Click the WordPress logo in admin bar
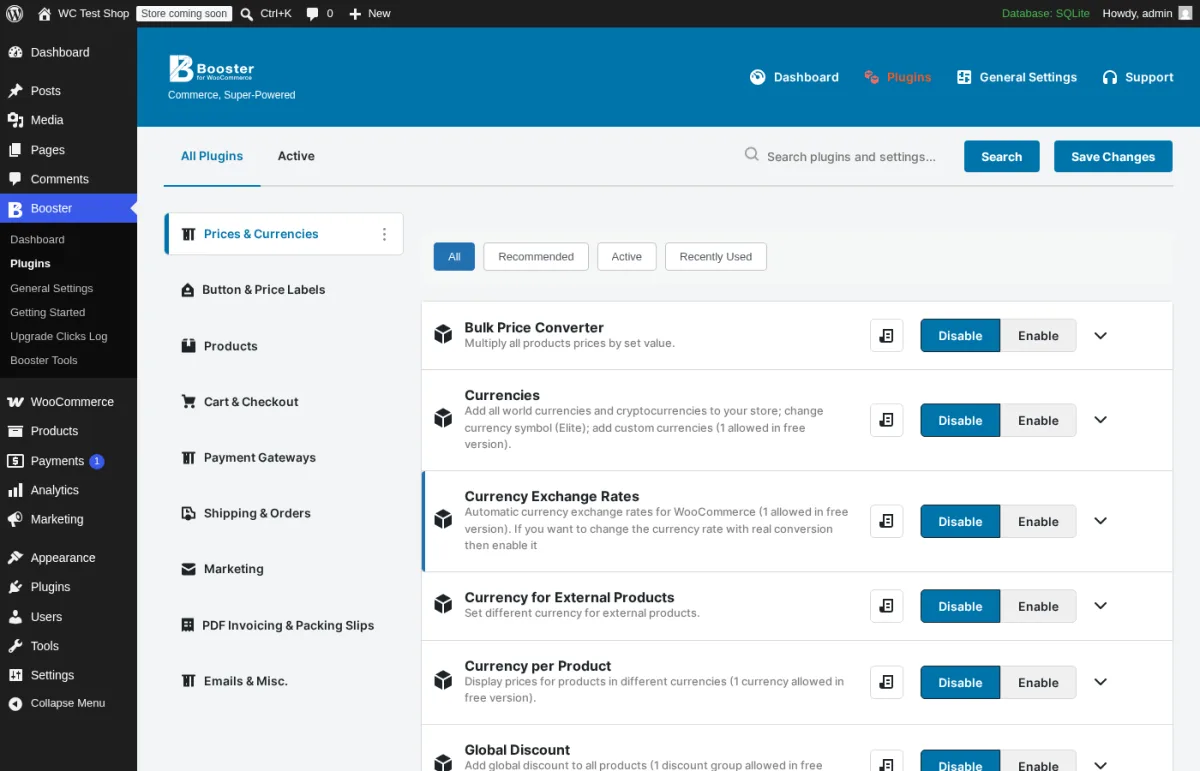Screen dimensions: 1200x771 pyautogui.click(x=14, y=14)
